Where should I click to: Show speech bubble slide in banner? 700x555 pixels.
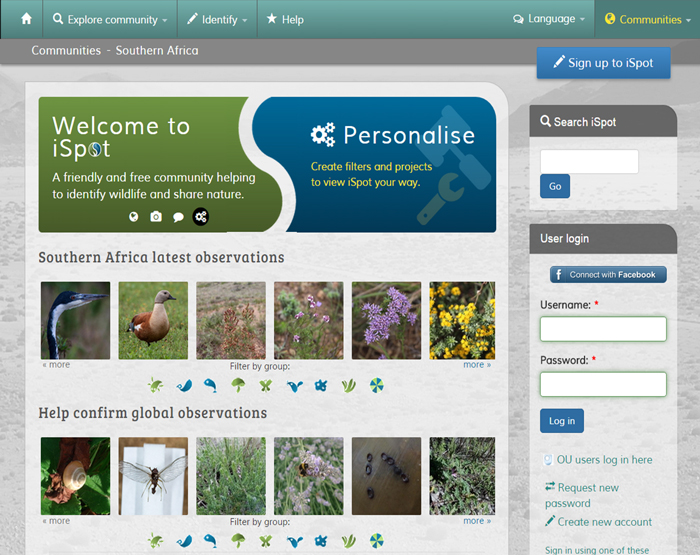[x=178, y=217]
